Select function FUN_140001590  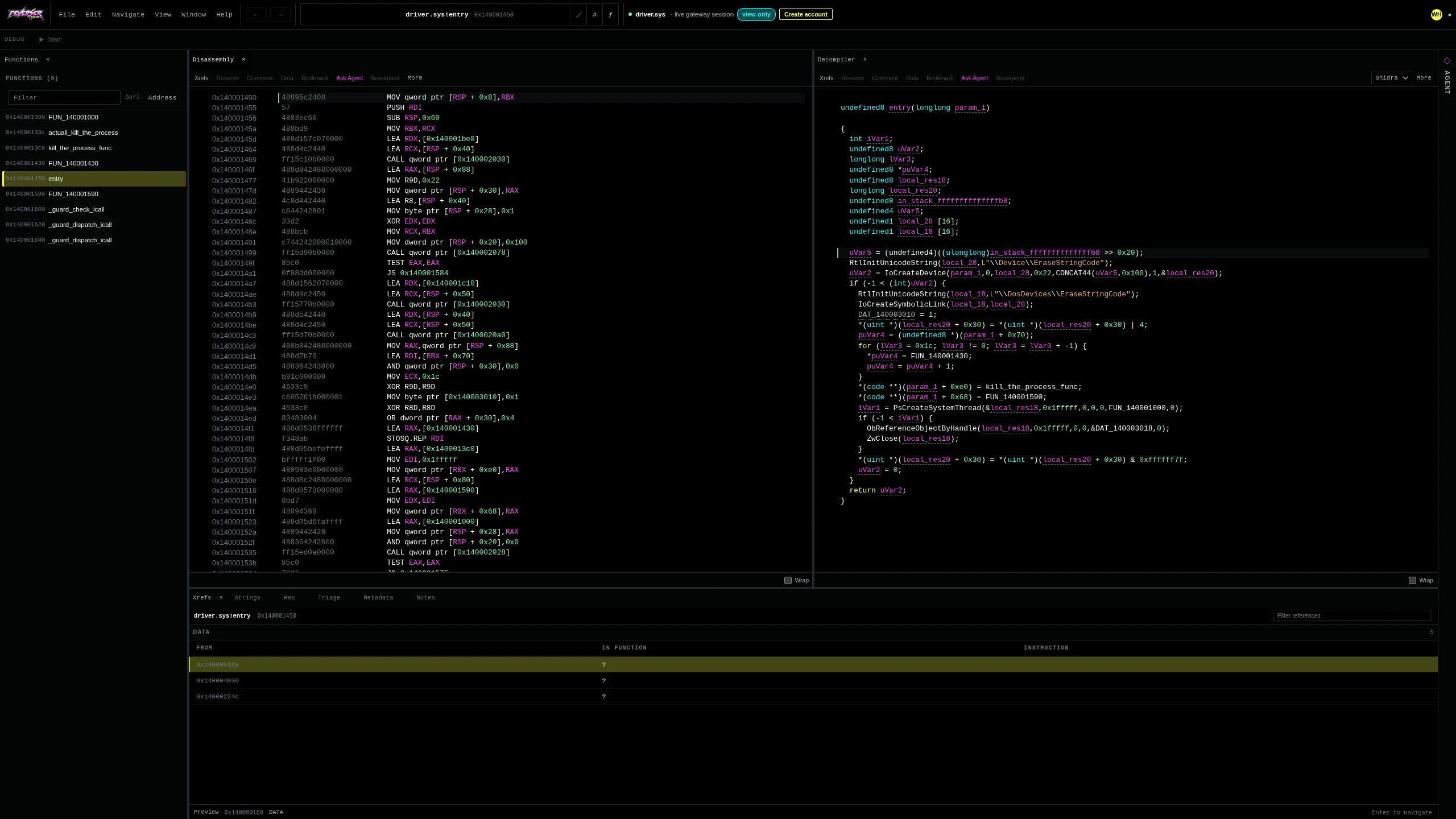click(94, 194)
